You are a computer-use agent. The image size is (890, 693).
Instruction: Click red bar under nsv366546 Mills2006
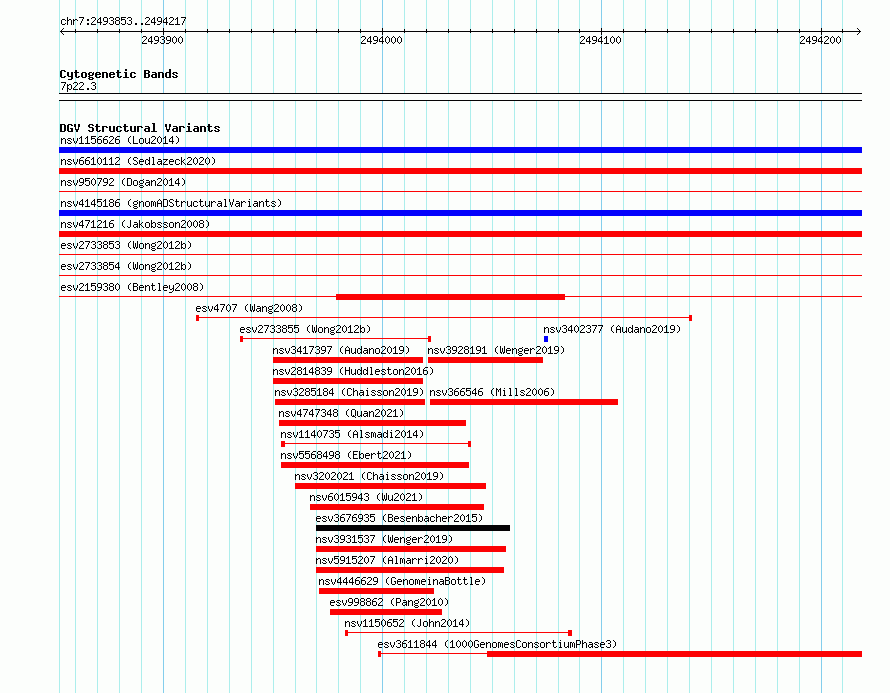point(524,402)
